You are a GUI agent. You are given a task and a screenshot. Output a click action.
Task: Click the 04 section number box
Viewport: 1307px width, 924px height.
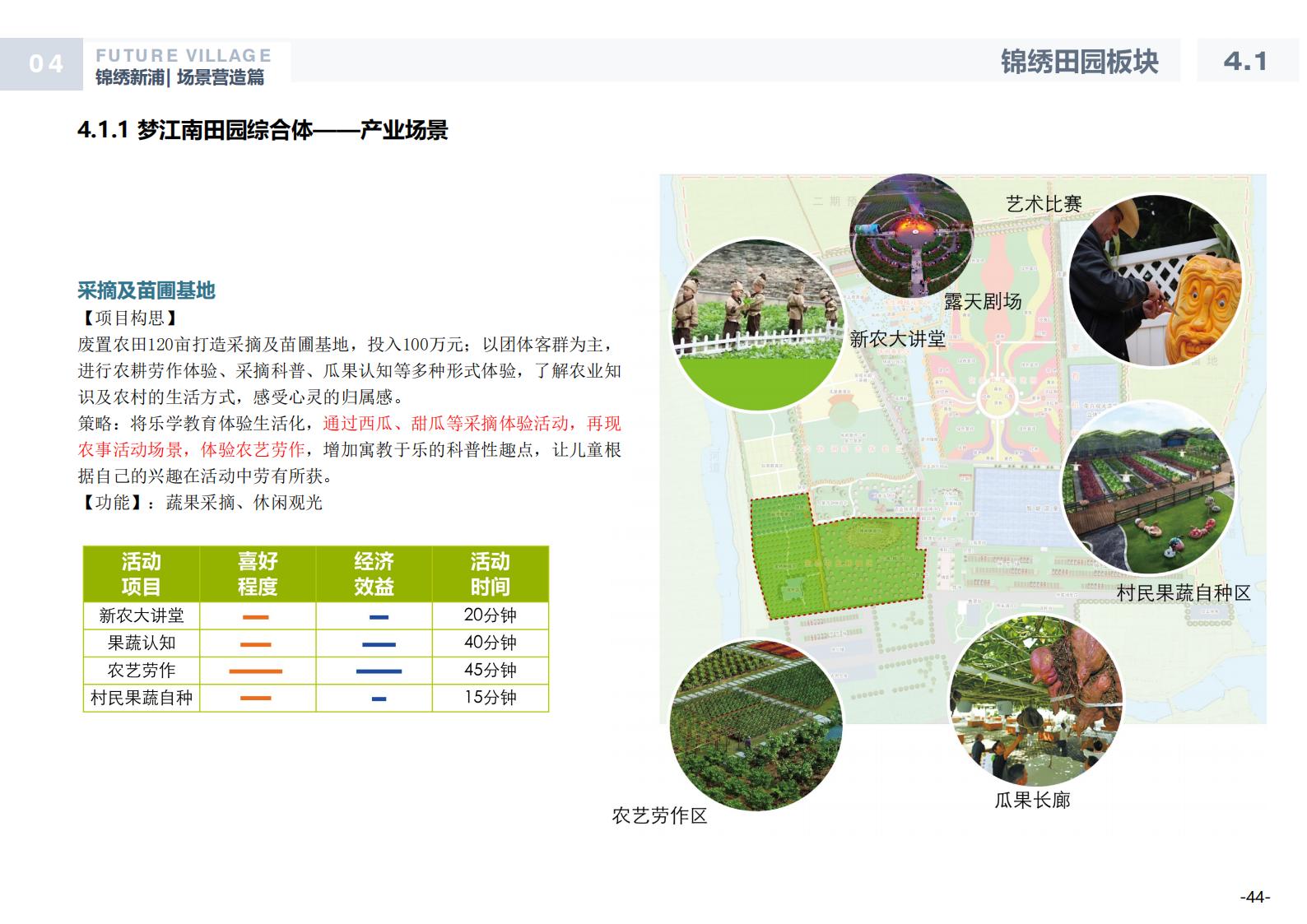pyautogui.click(x=42, y=63)
